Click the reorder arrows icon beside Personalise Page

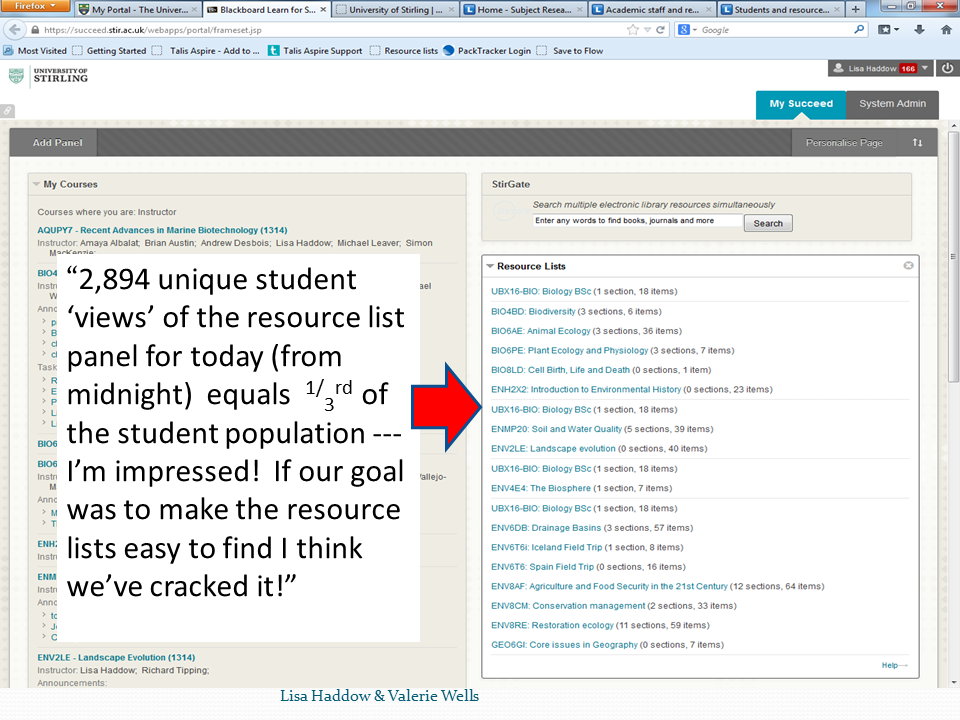click(917, 143)
